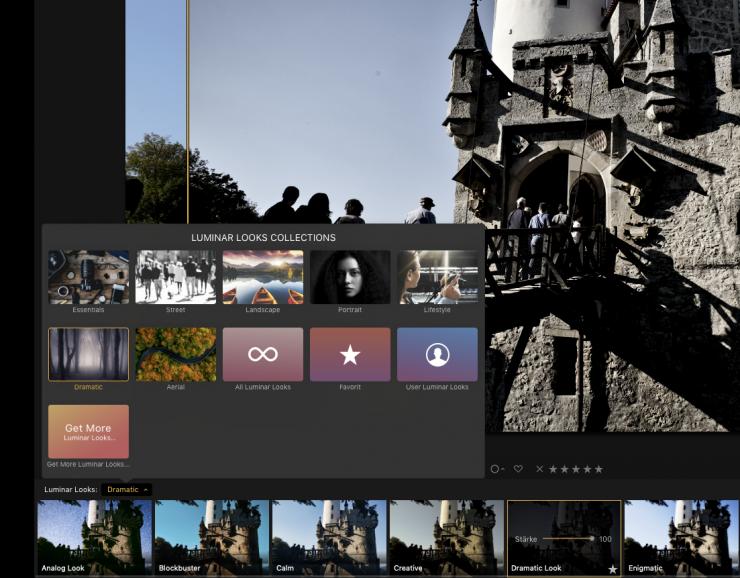Click the Get More Luminar Looks... text link

[88, 464]
